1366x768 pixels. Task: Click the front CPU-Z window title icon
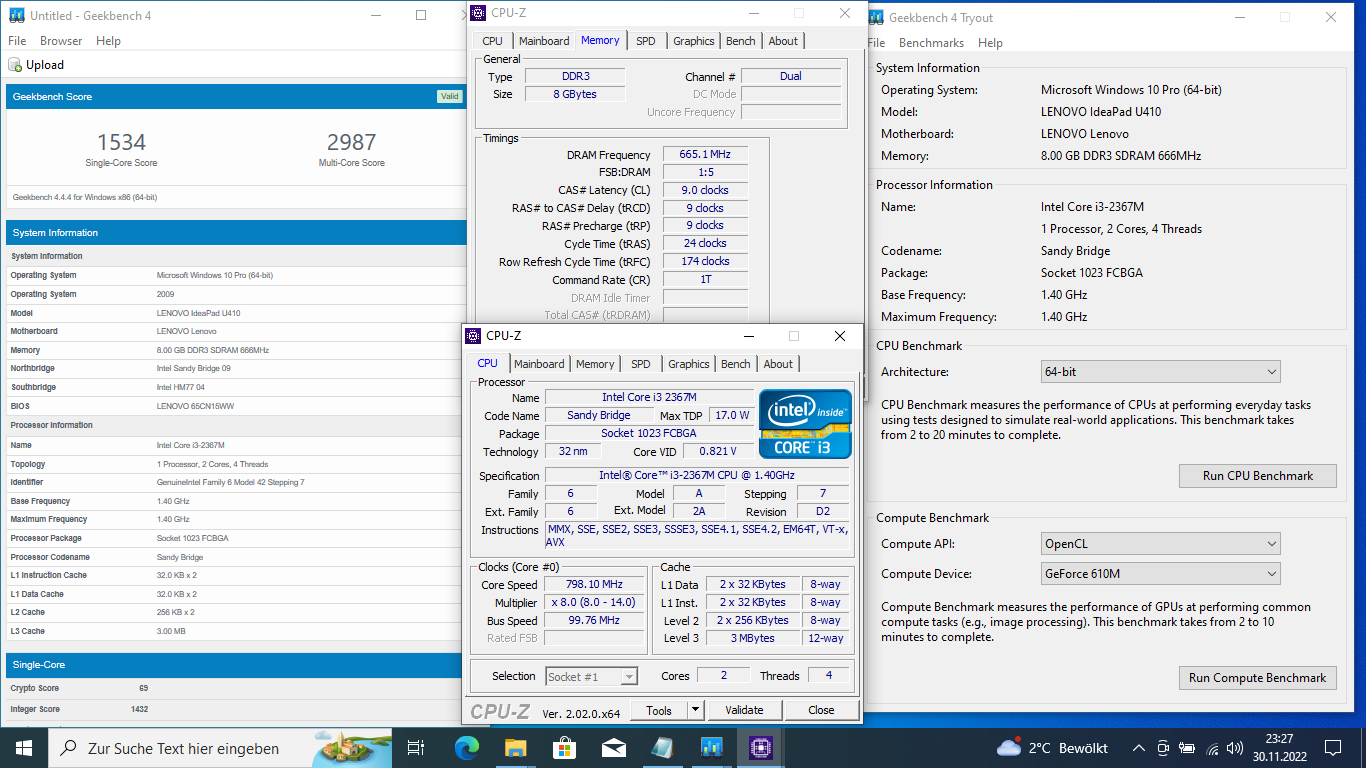click(x=473, y=336)
